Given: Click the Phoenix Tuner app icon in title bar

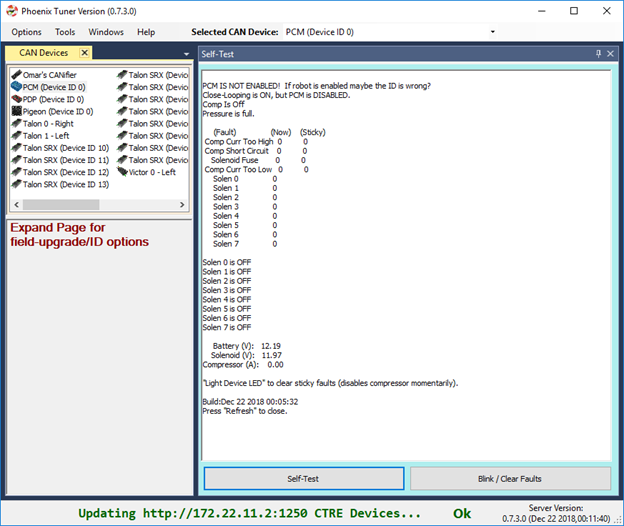Looking at the screenshot, I should (x=12, y=11).
